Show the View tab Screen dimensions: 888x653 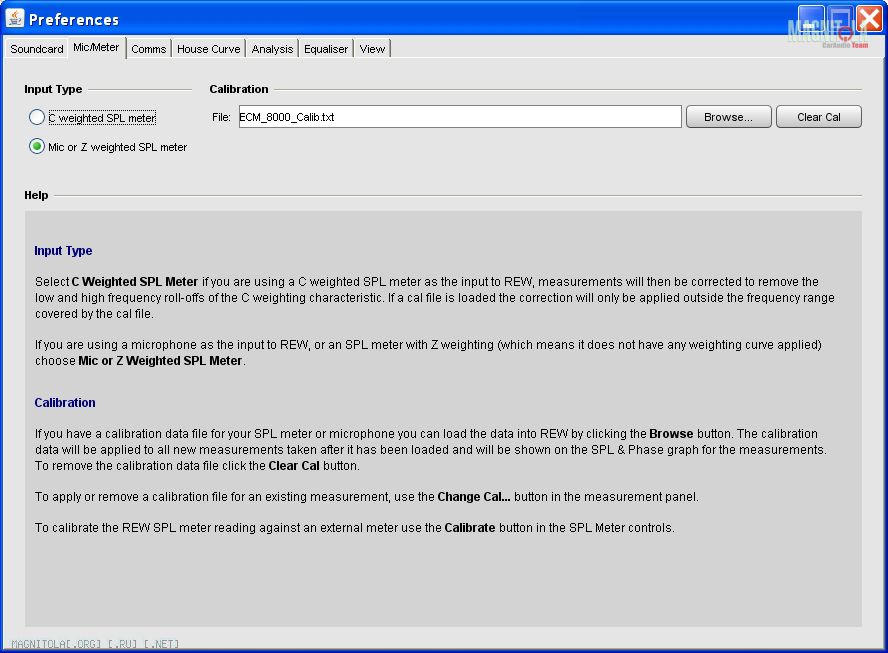372,49
